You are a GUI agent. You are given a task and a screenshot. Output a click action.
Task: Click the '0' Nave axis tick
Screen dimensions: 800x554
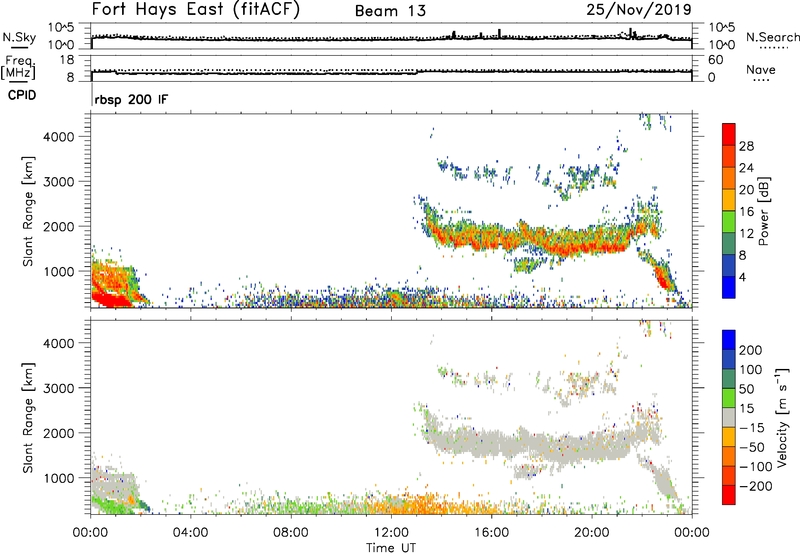click(712, 77)
